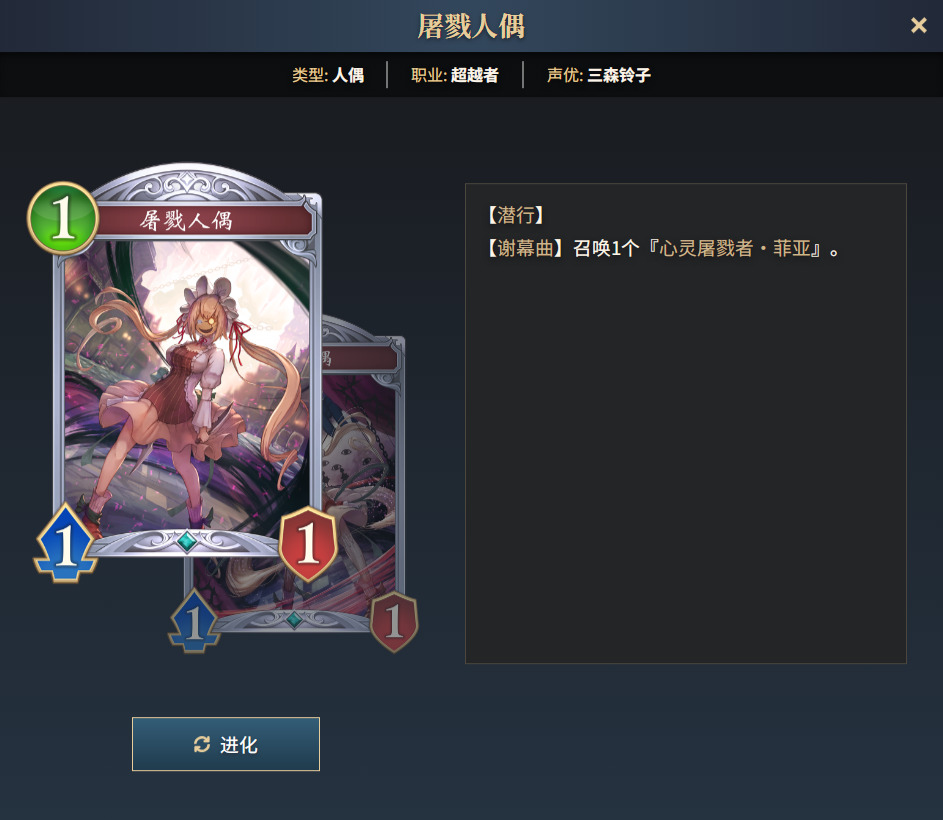Select the evolved card artwork behind
This screenshot has width=943, height=820.
click(x=359, y=475)
